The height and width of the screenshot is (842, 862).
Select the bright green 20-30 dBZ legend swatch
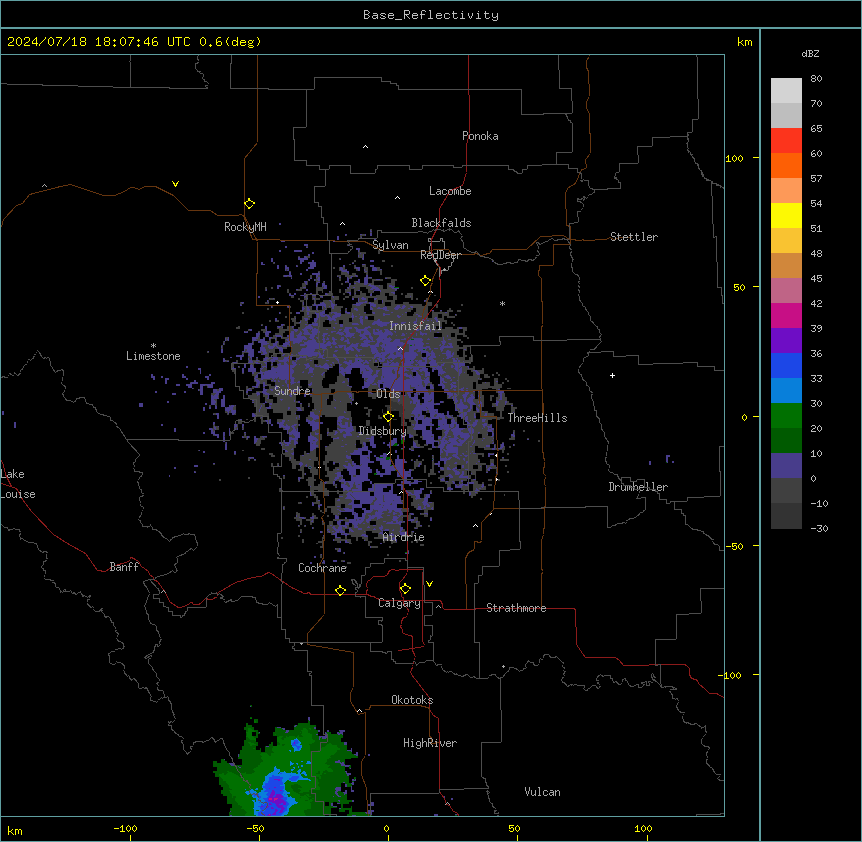(786, 416)
